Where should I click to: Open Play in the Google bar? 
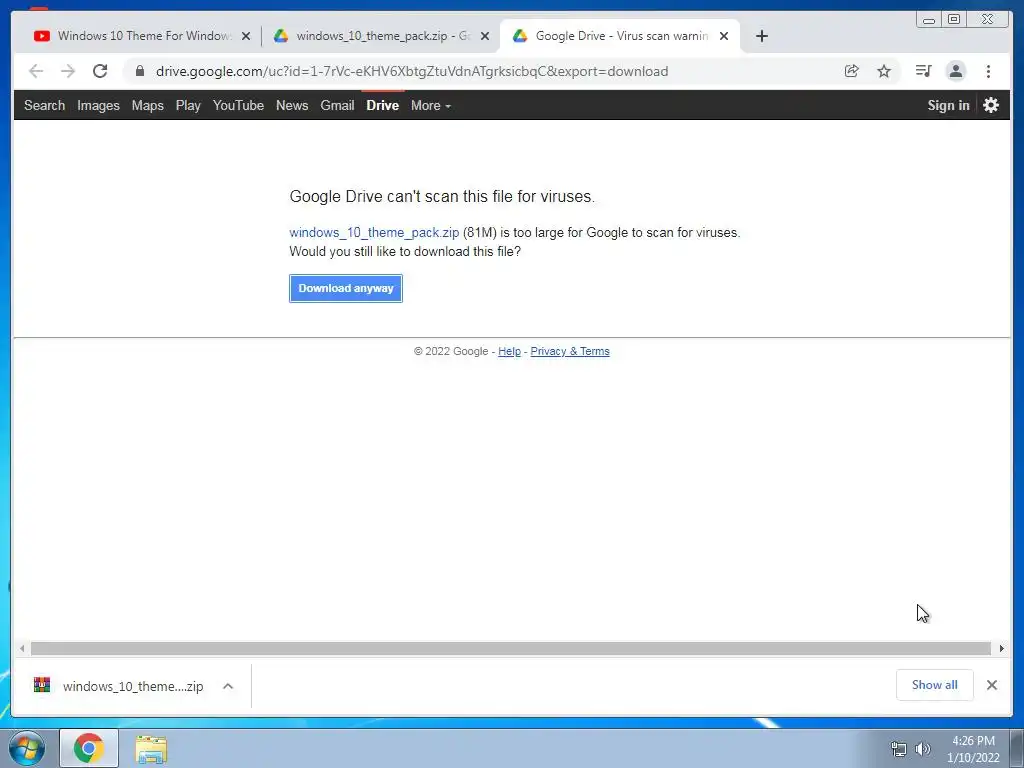click(x=187, y=105)
